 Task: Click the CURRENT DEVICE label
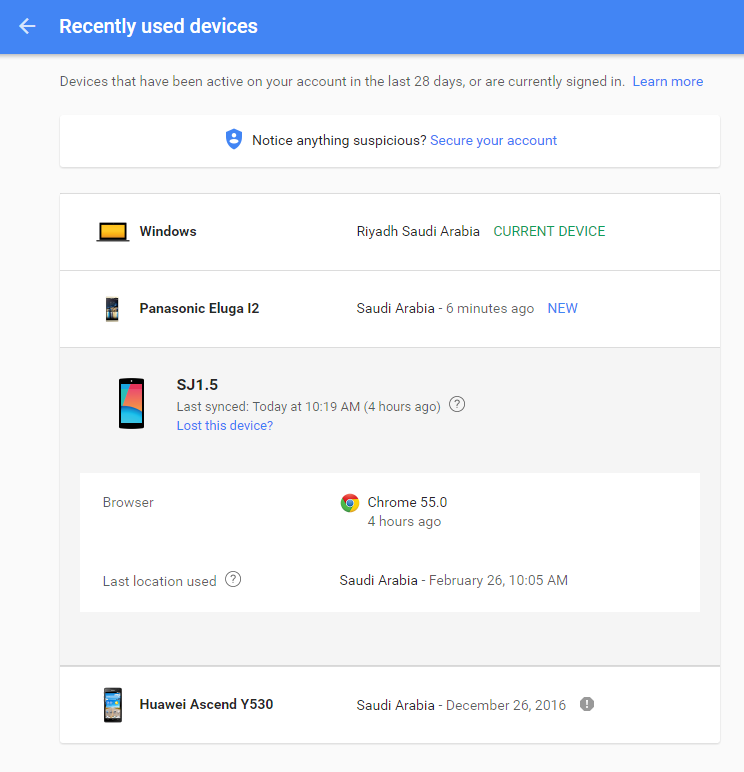[x=549, y=231]
